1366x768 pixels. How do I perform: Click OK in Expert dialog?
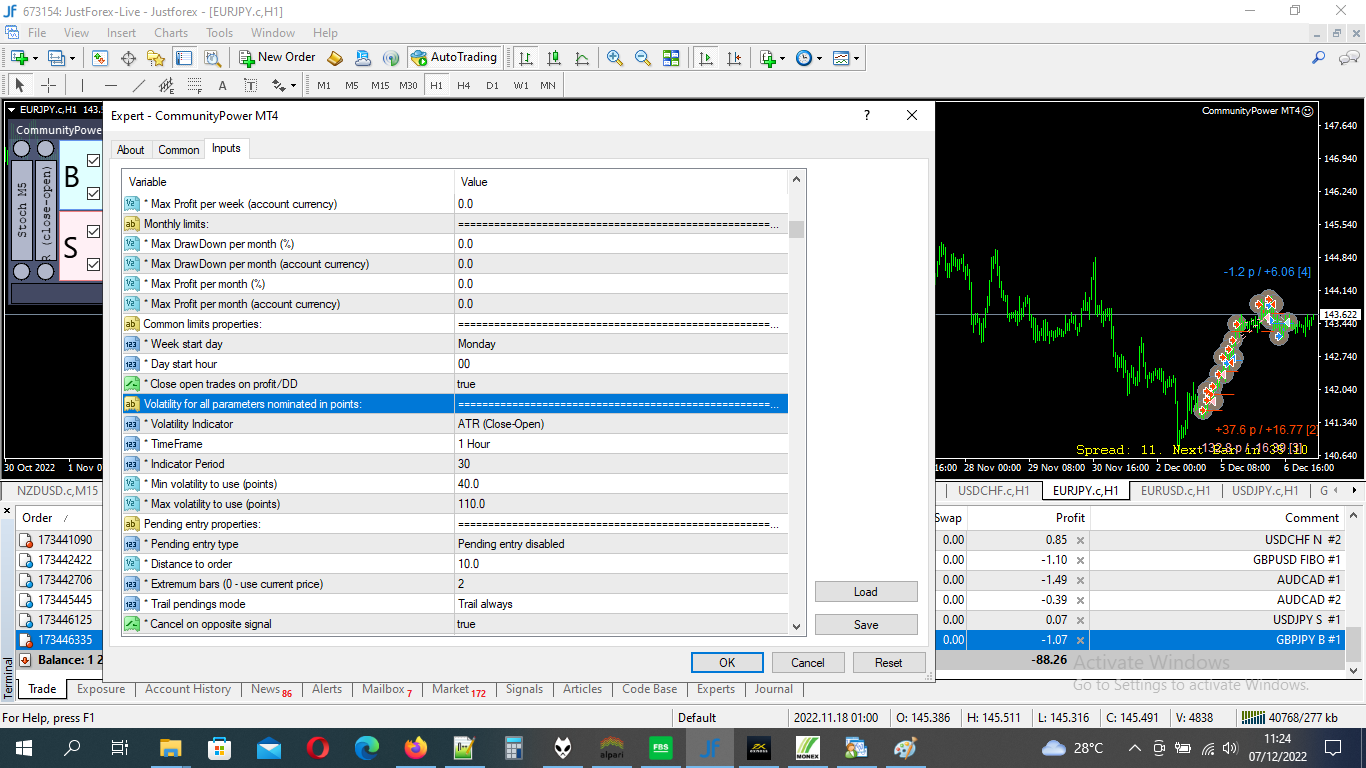coord(727,662)
